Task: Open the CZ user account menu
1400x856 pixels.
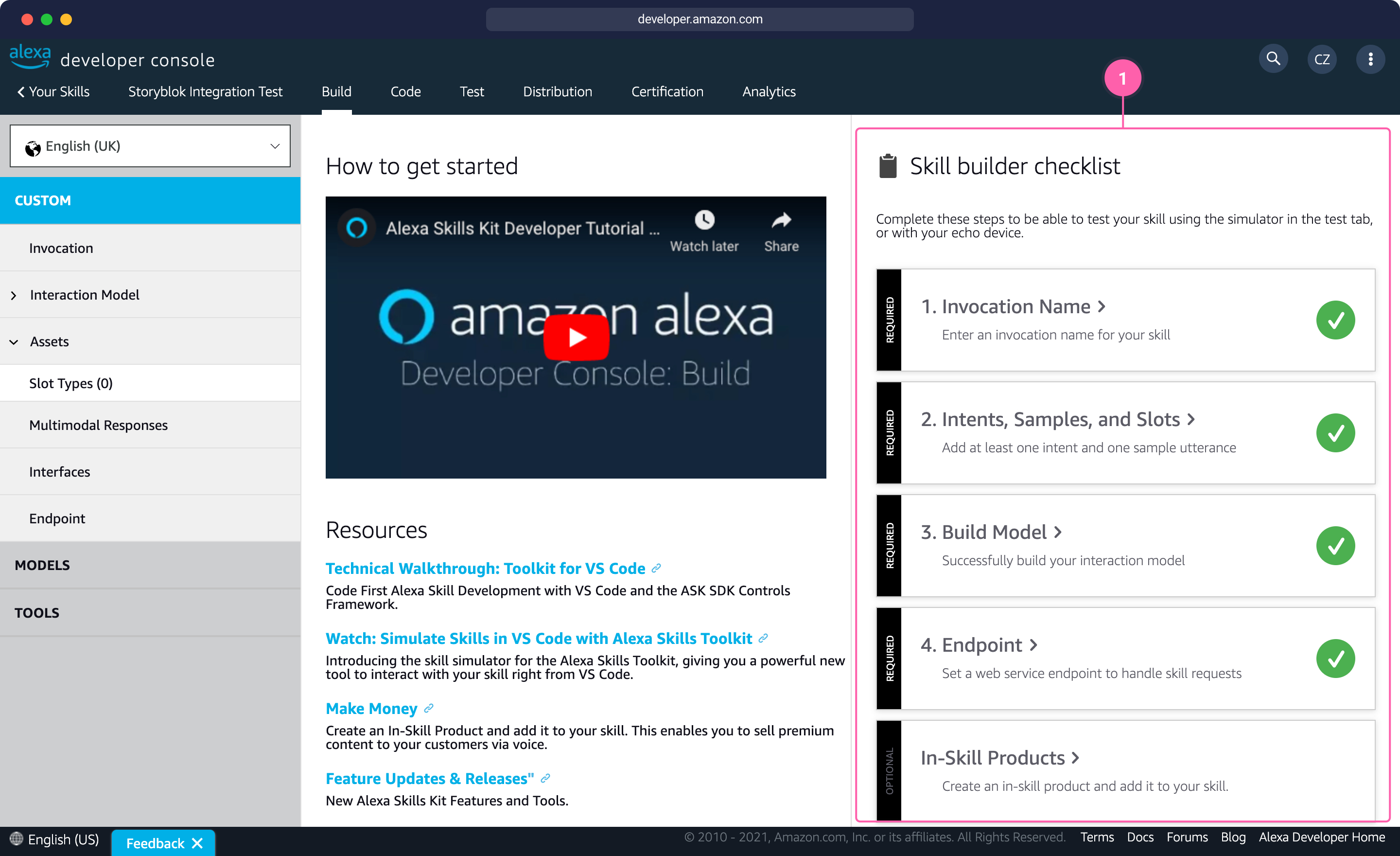Action: [1322, 59]
